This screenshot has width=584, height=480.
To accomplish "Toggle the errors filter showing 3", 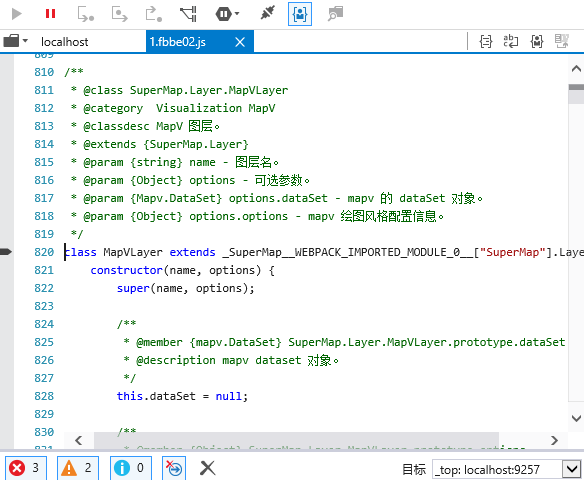I will coord(26,468).
